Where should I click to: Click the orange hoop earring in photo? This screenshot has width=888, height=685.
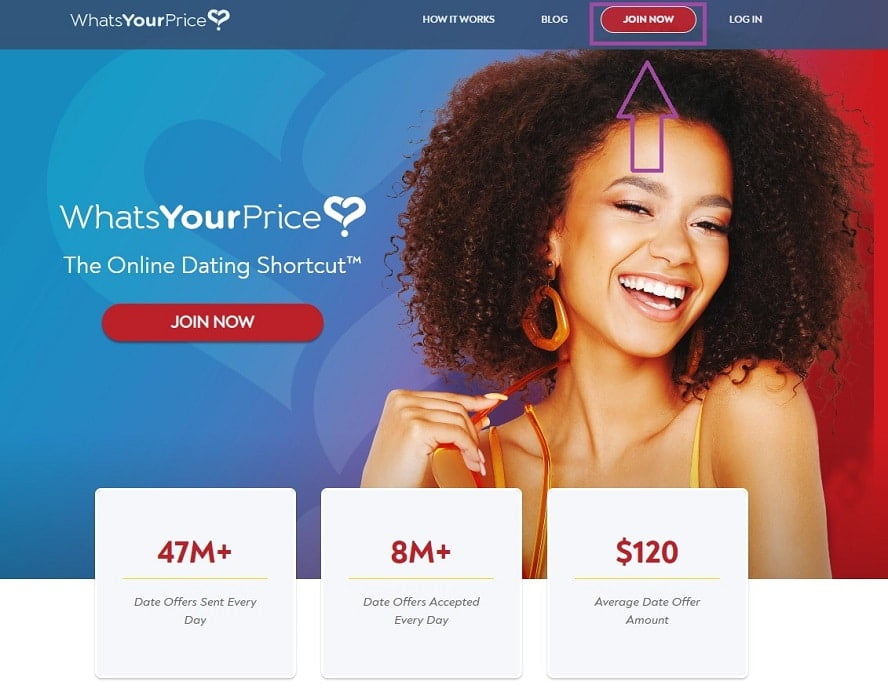(x=545, y=317)
